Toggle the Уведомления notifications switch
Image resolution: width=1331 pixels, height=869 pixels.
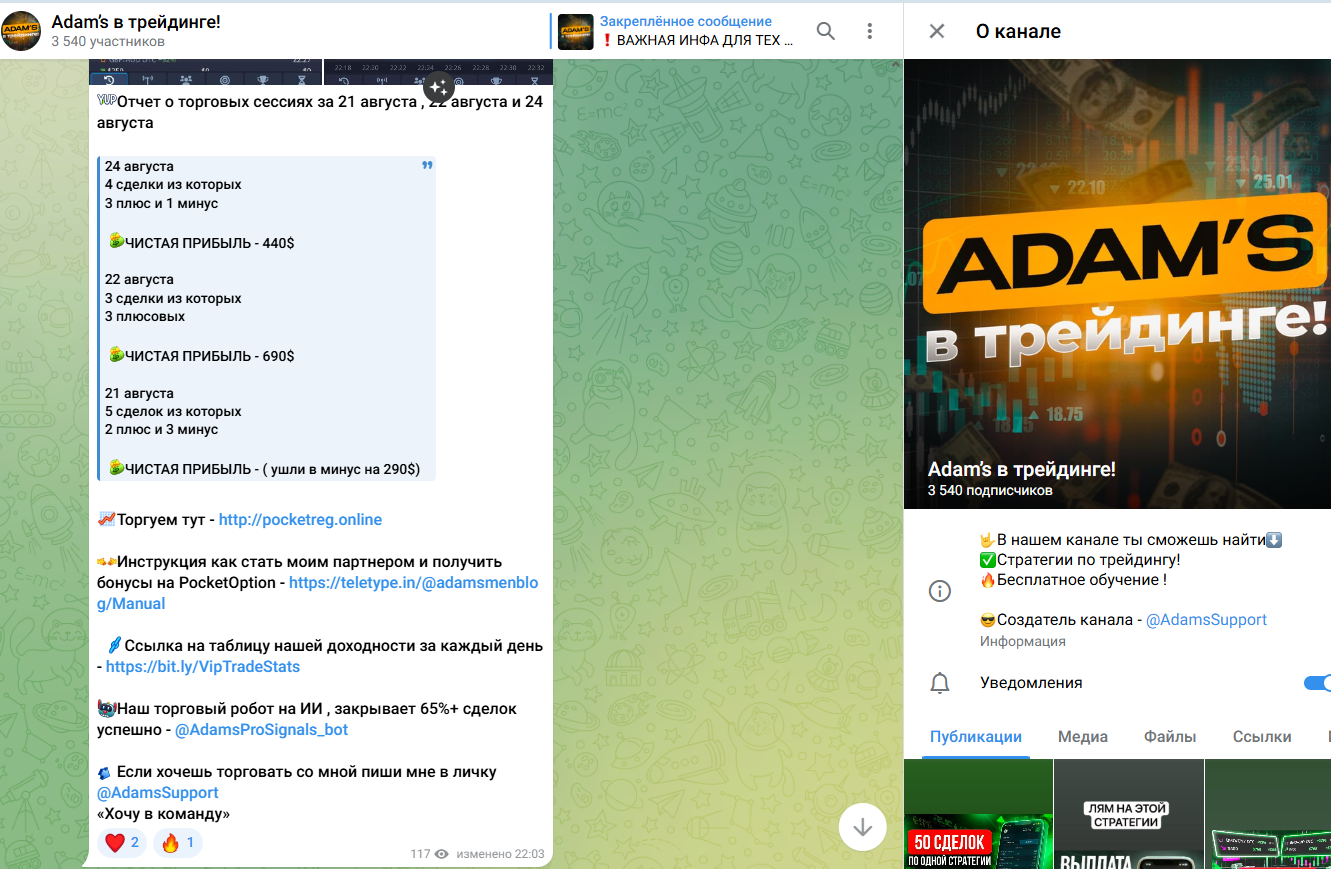pyautogui.click(x=1318, y=683)
